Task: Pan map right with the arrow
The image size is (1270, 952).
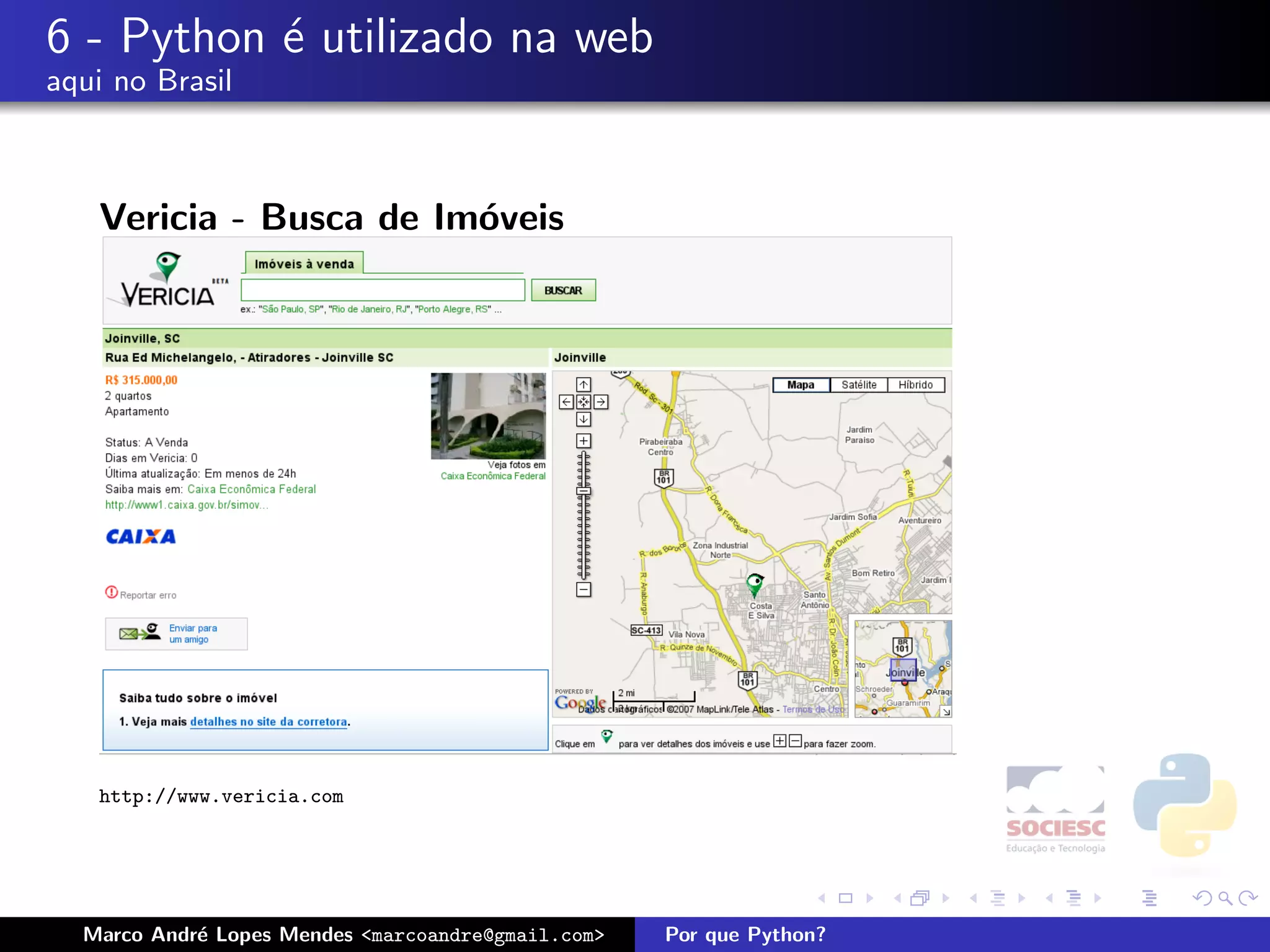Action: (x=601, y=402)
